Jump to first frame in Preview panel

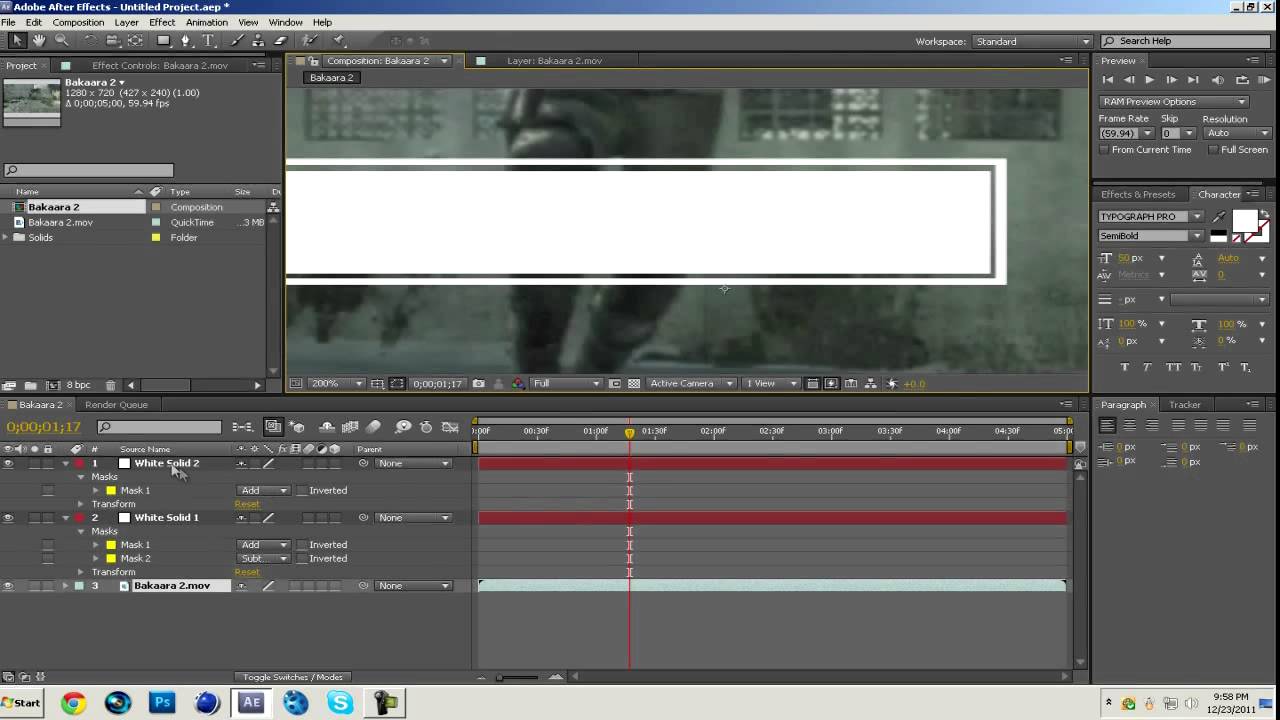point(1108,80)
